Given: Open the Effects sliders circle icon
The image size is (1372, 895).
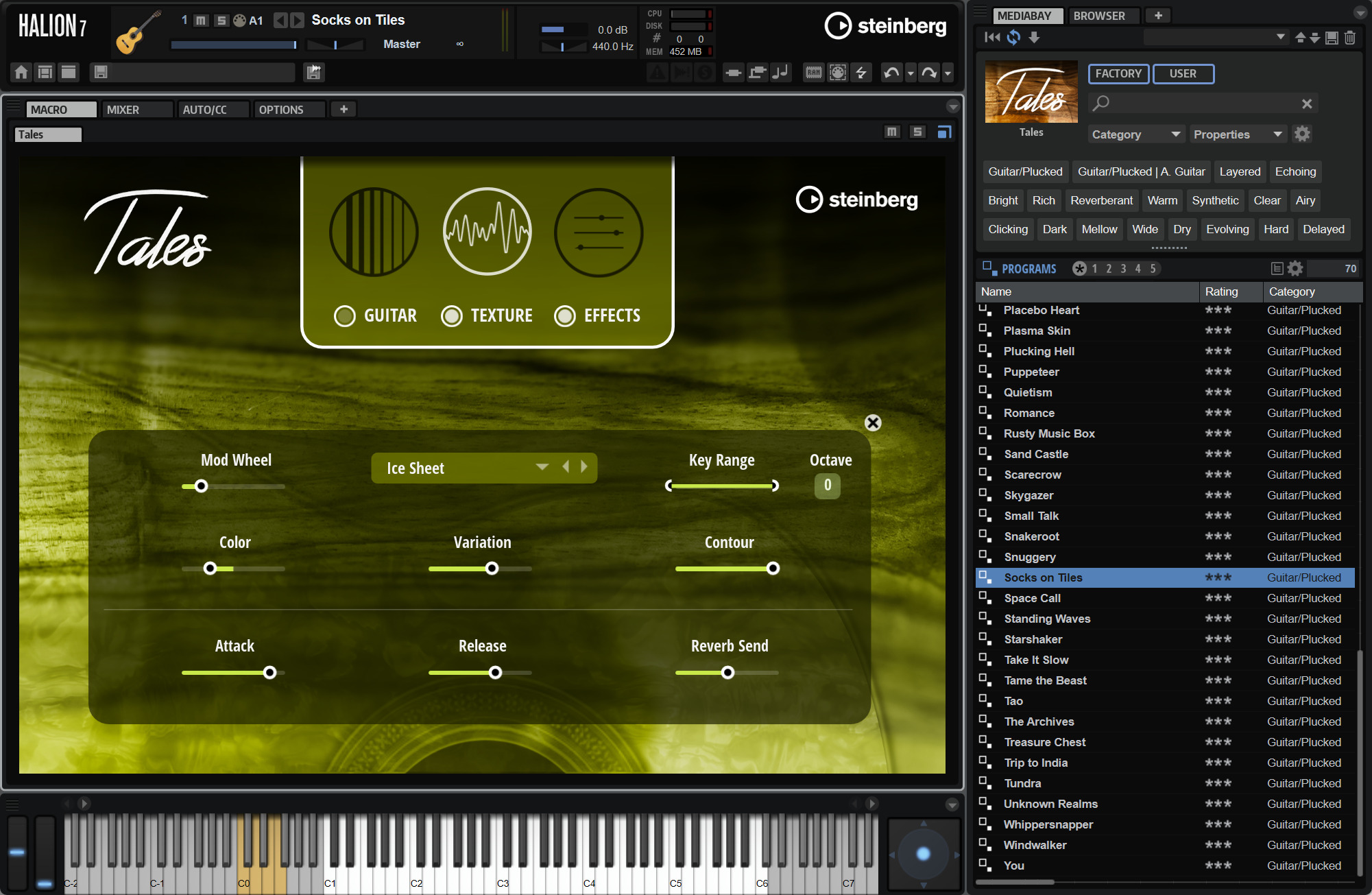Looking at the screenshot, I should 599,232.
